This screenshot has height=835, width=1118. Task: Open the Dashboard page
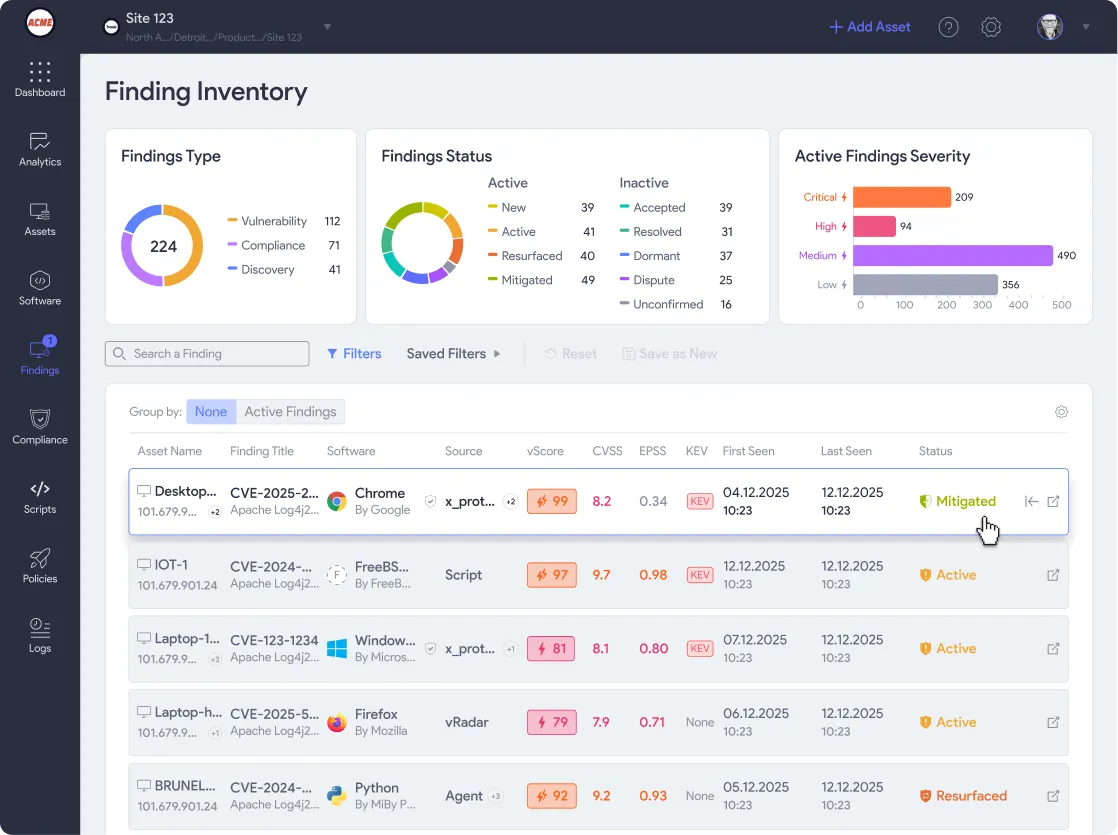pyautogui.click(x=40, y=79)
